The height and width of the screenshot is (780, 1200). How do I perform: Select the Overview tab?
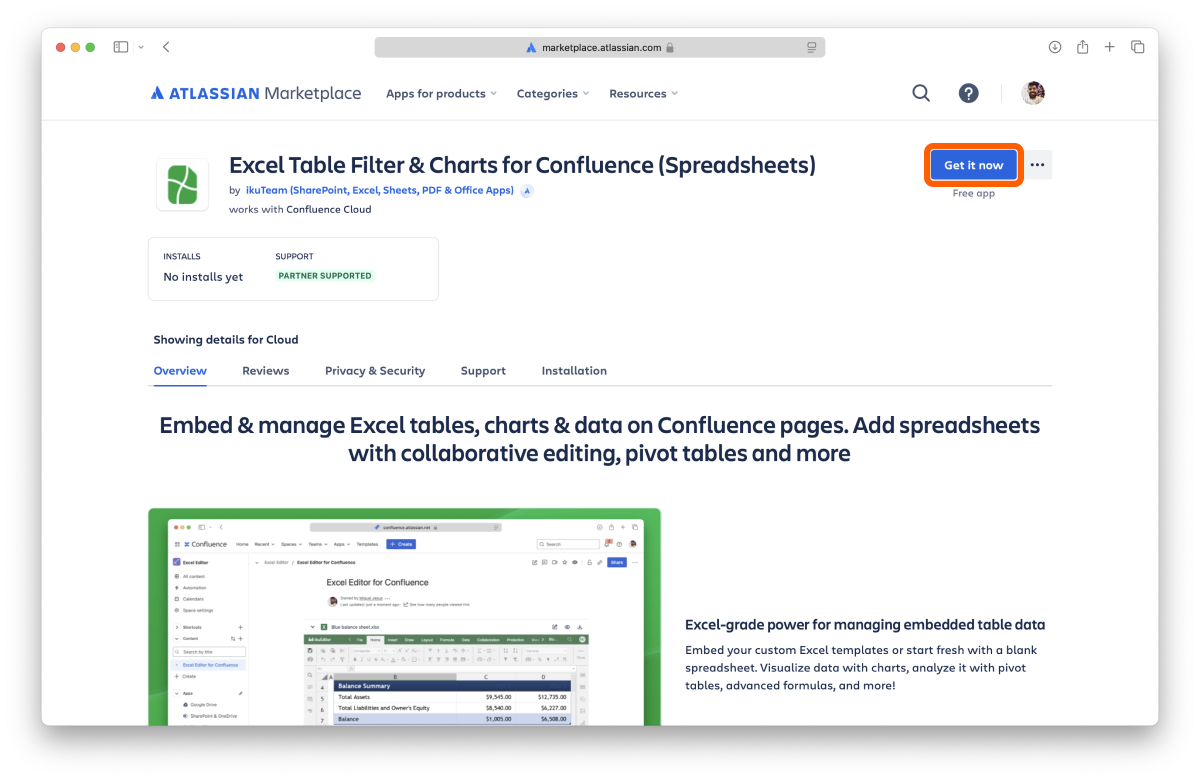180,371
